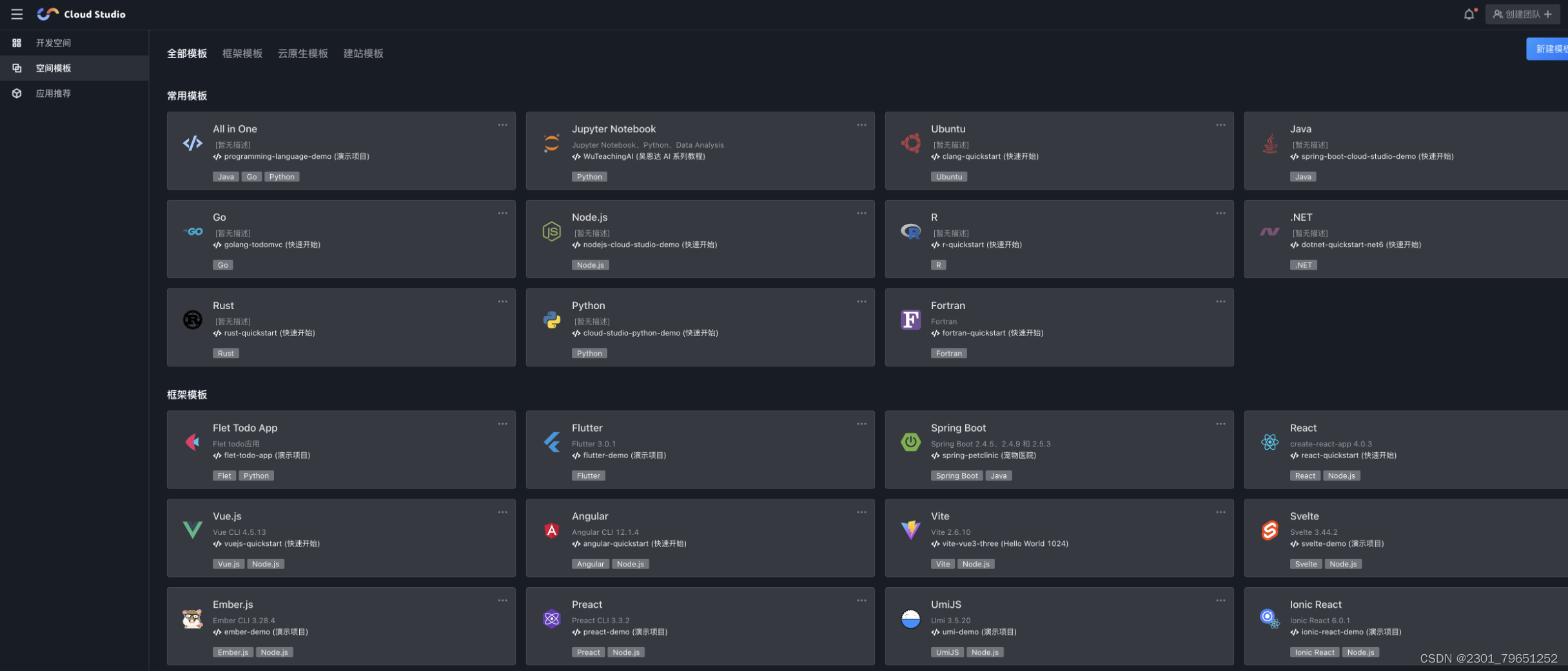Click the Ember.js card title
Image resolution: width=1568 pixels, height=671 pixels.
[x=233, y=605]
